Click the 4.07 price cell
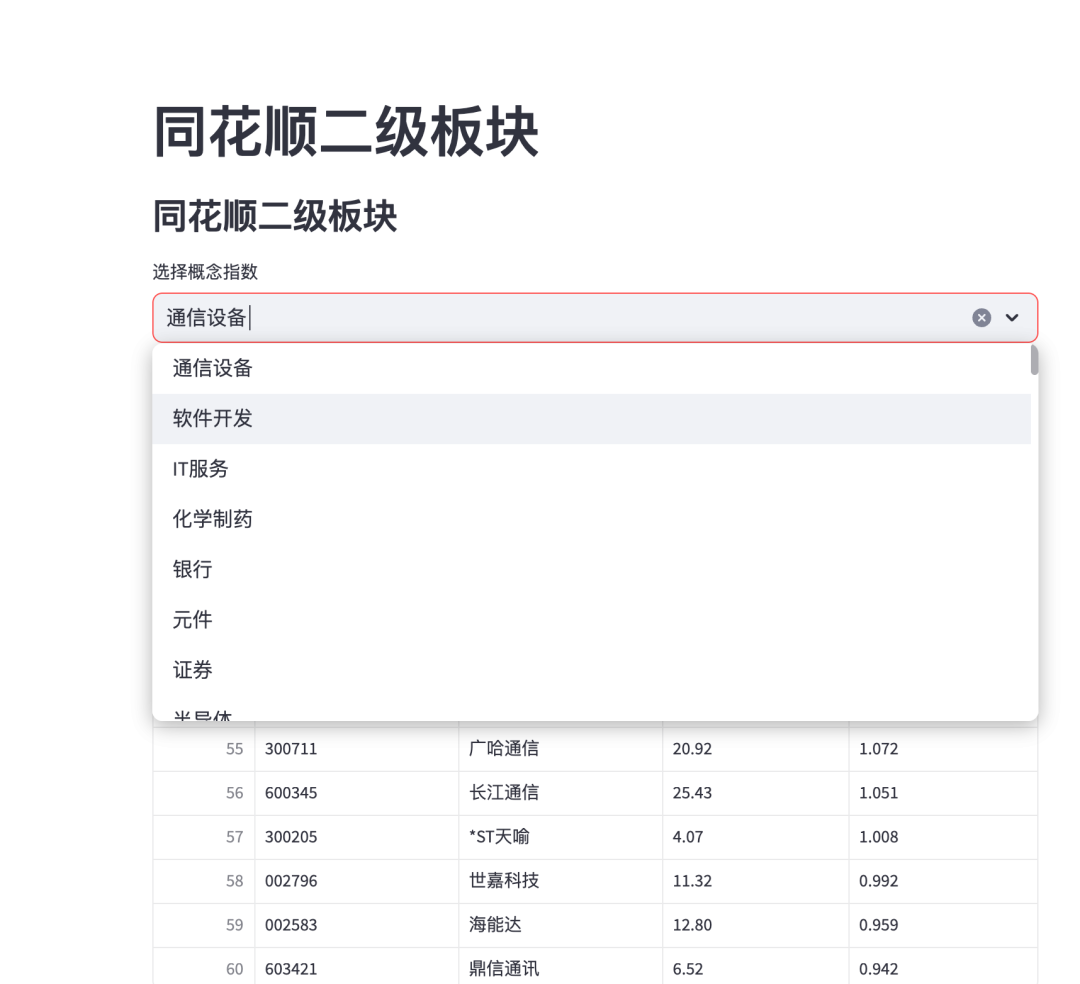Screen dimensions: 1080x984 click(756, 837)
